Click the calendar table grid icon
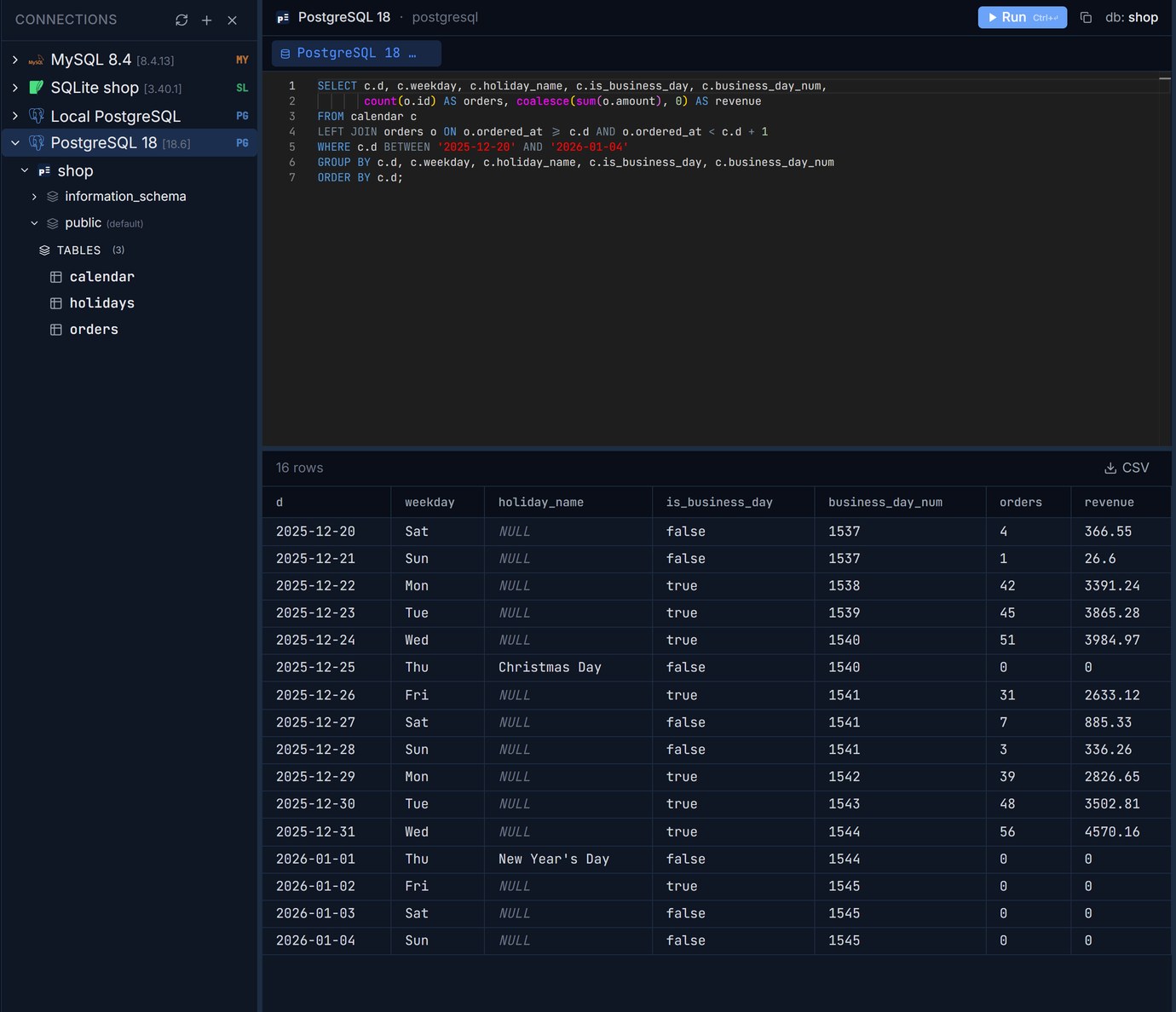Image resolution: width=1176 pixels, height=1012 pixels. pyautogui.click(x=56, y=277)
